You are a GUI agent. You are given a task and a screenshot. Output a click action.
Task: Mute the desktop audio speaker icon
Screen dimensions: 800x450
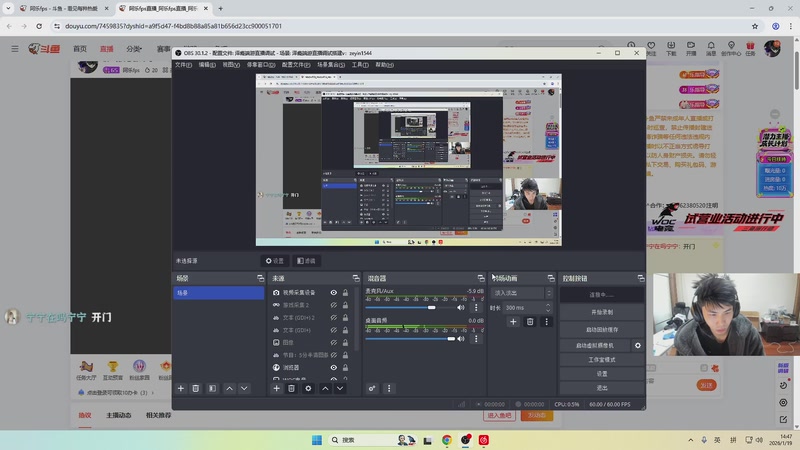click(x=461, y=339)
